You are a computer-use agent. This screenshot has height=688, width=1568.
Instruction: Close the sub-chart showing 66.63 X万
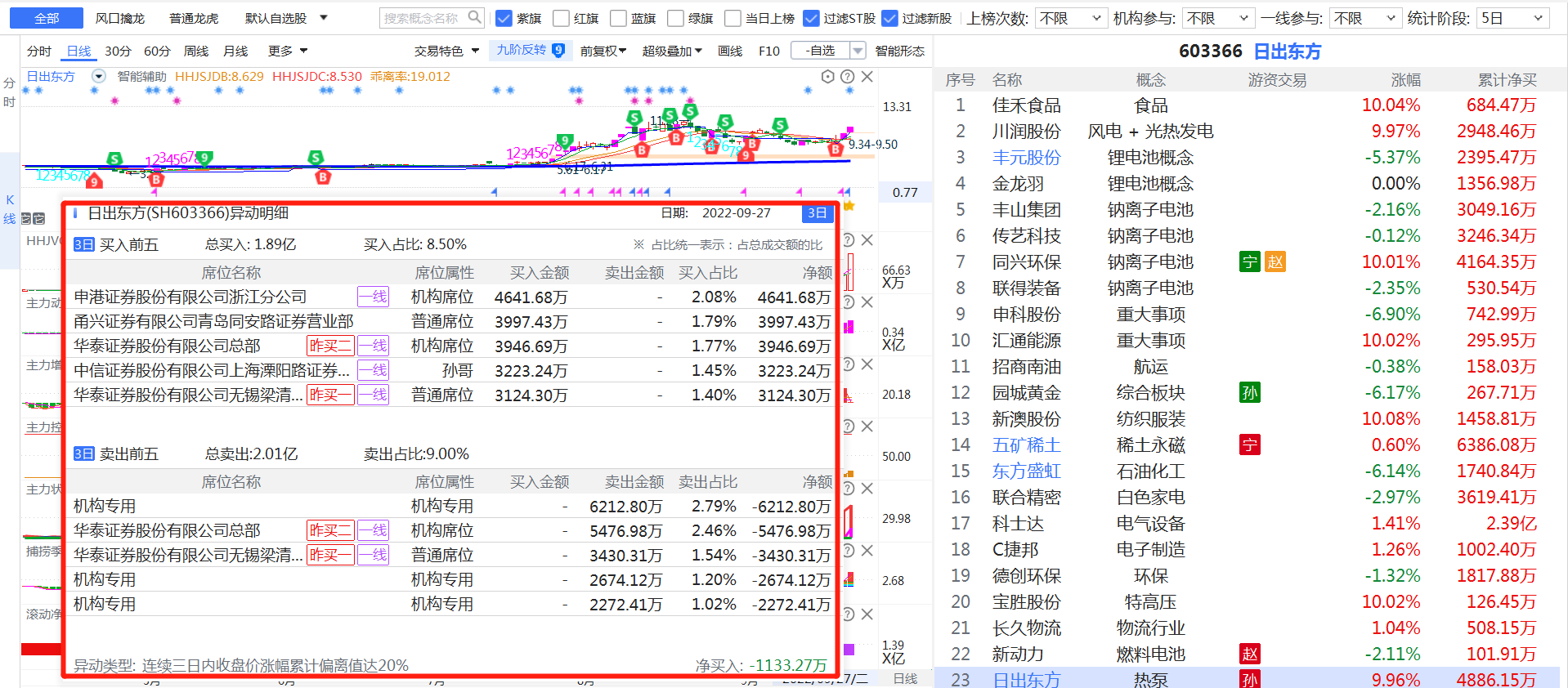(867, 239)
